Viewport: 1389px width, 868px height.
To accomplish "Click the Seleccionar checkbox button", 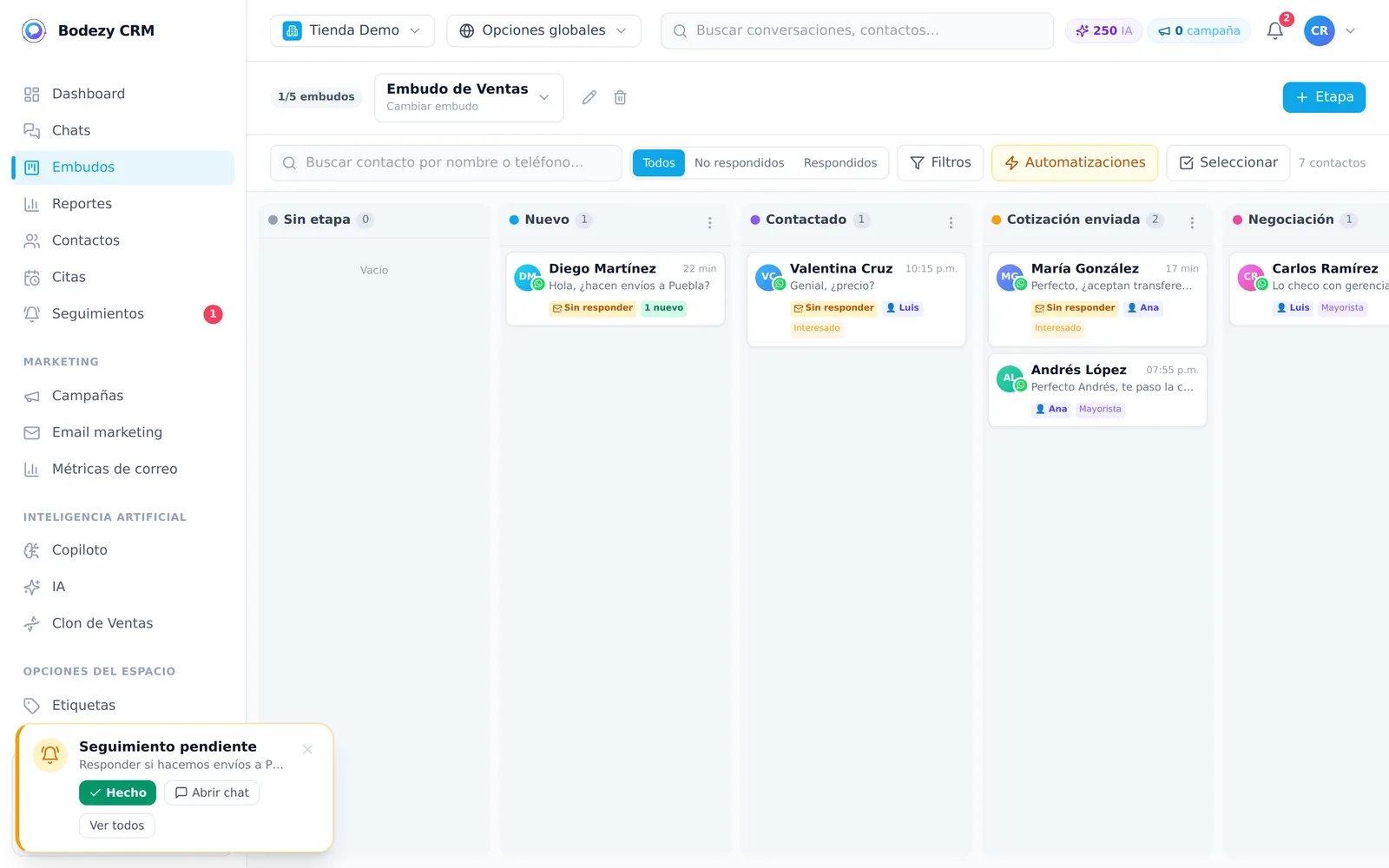I will pyautogui.click(x=1228, y=163).
